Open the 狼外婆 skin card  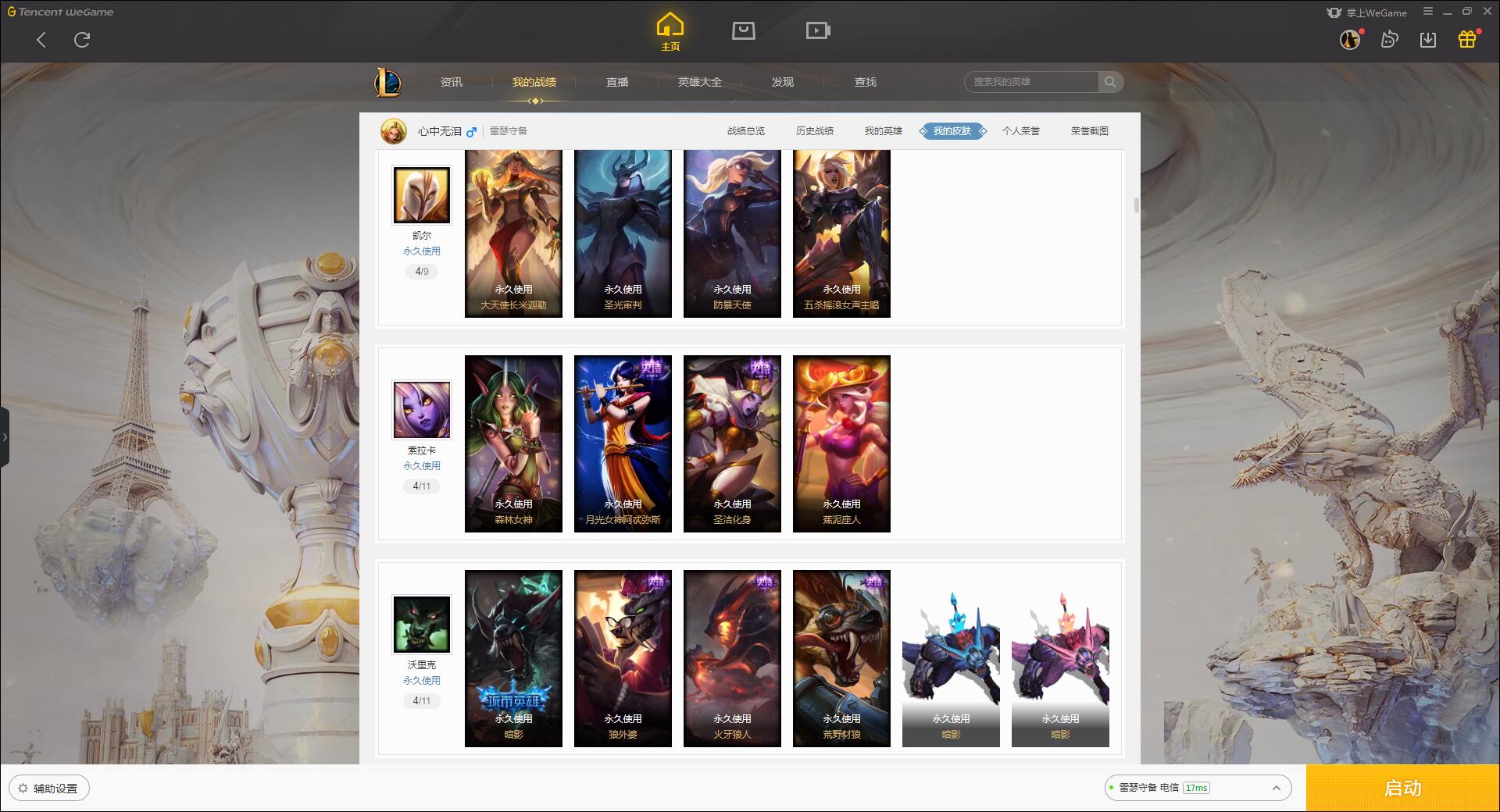623,658
